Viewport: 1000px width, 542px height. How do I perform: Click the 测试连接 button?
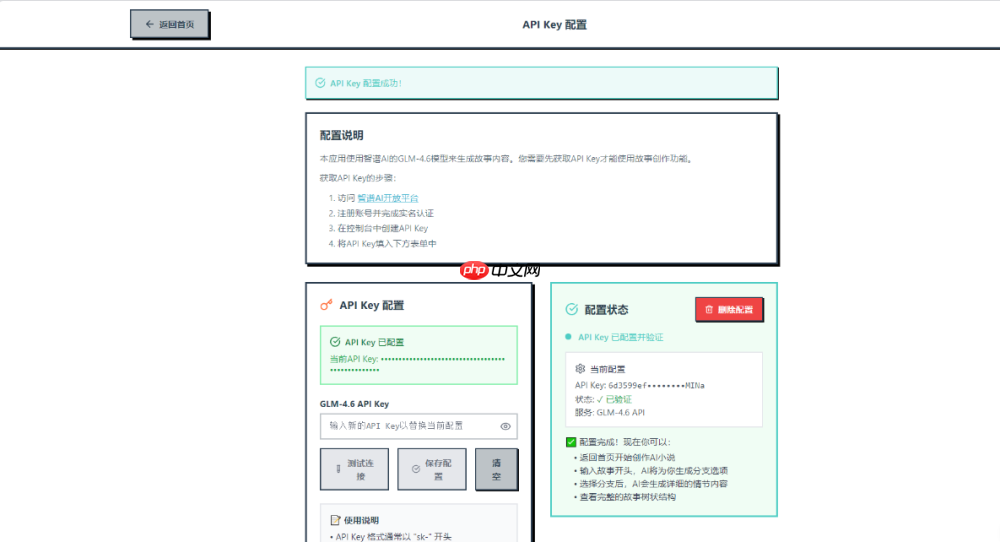354,469
